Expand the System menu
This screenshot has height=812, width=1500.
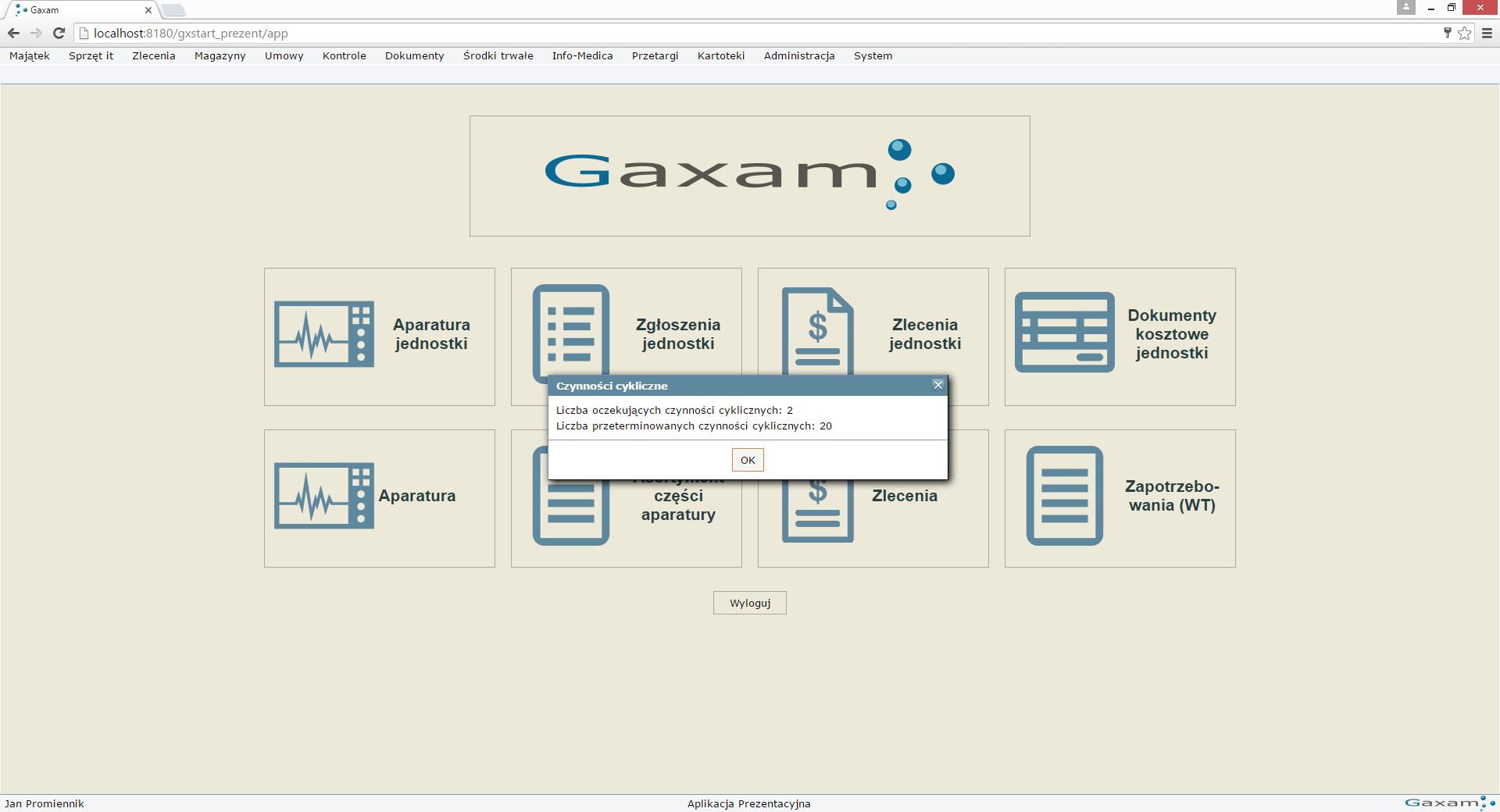coord(873,55)
